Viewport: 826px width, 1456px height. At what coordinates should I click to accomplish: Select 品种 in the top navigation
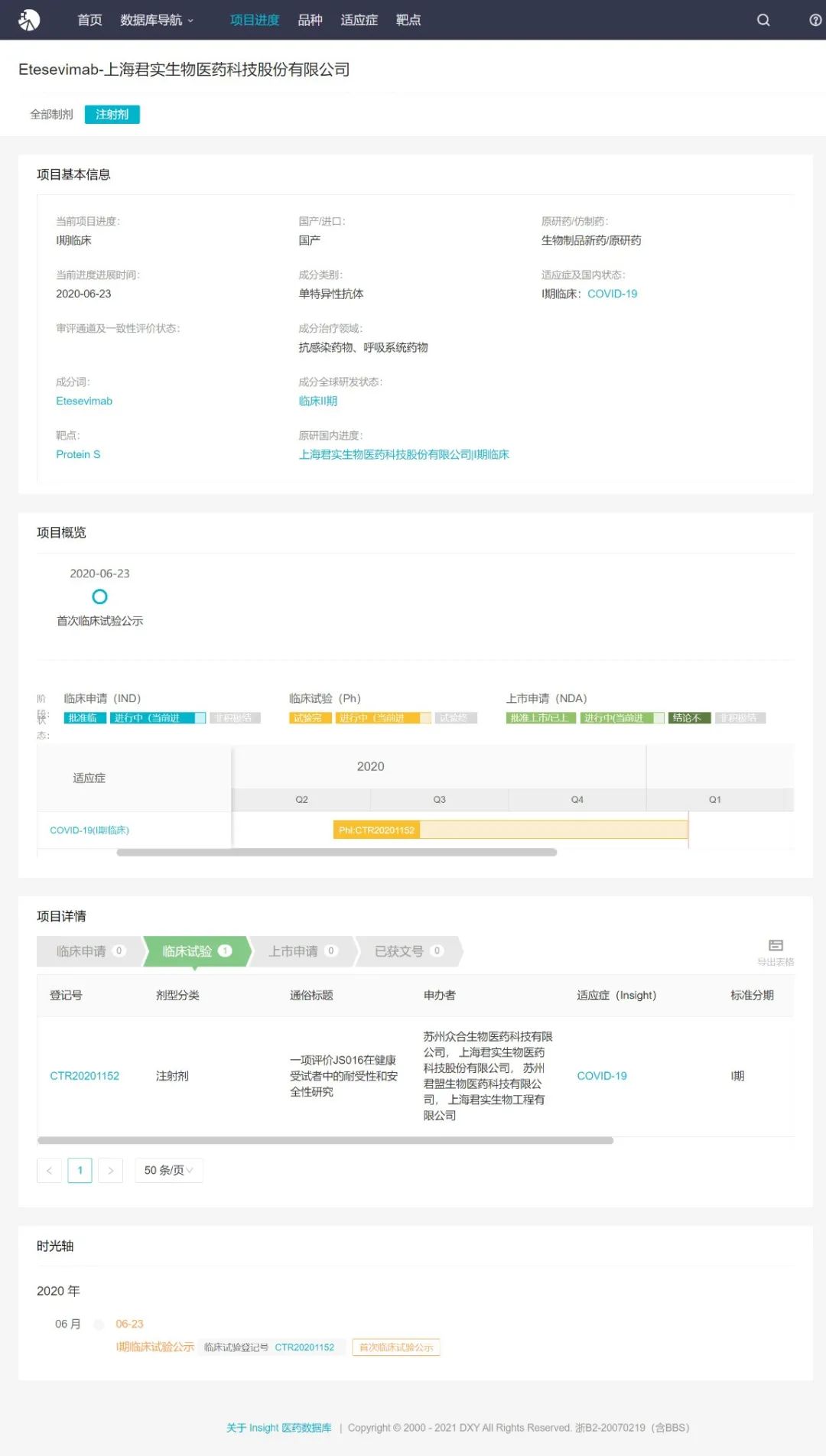pos(310,20)
